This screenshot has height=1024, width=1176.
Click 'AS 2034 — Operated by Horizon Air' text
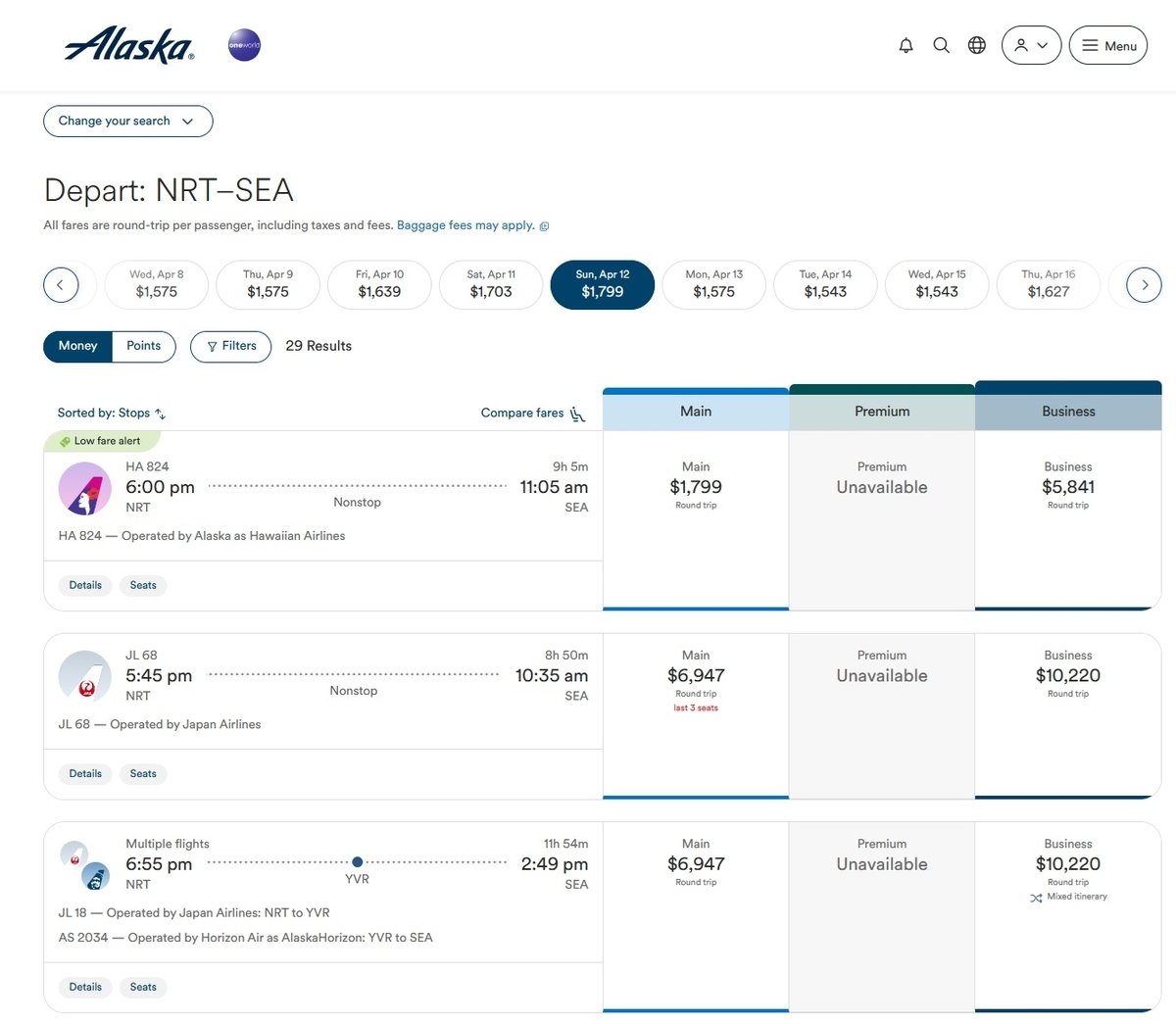245,938
